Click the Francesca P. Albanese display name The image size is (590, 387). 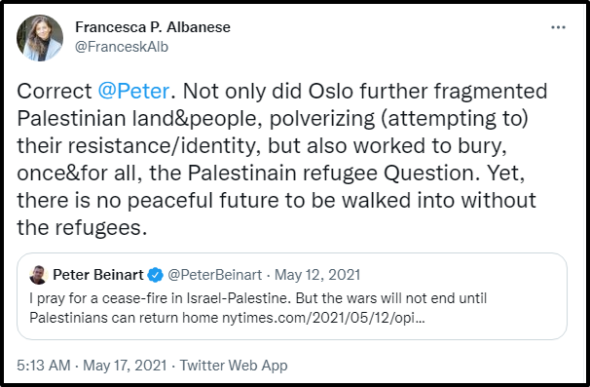(x=153, y=27)
